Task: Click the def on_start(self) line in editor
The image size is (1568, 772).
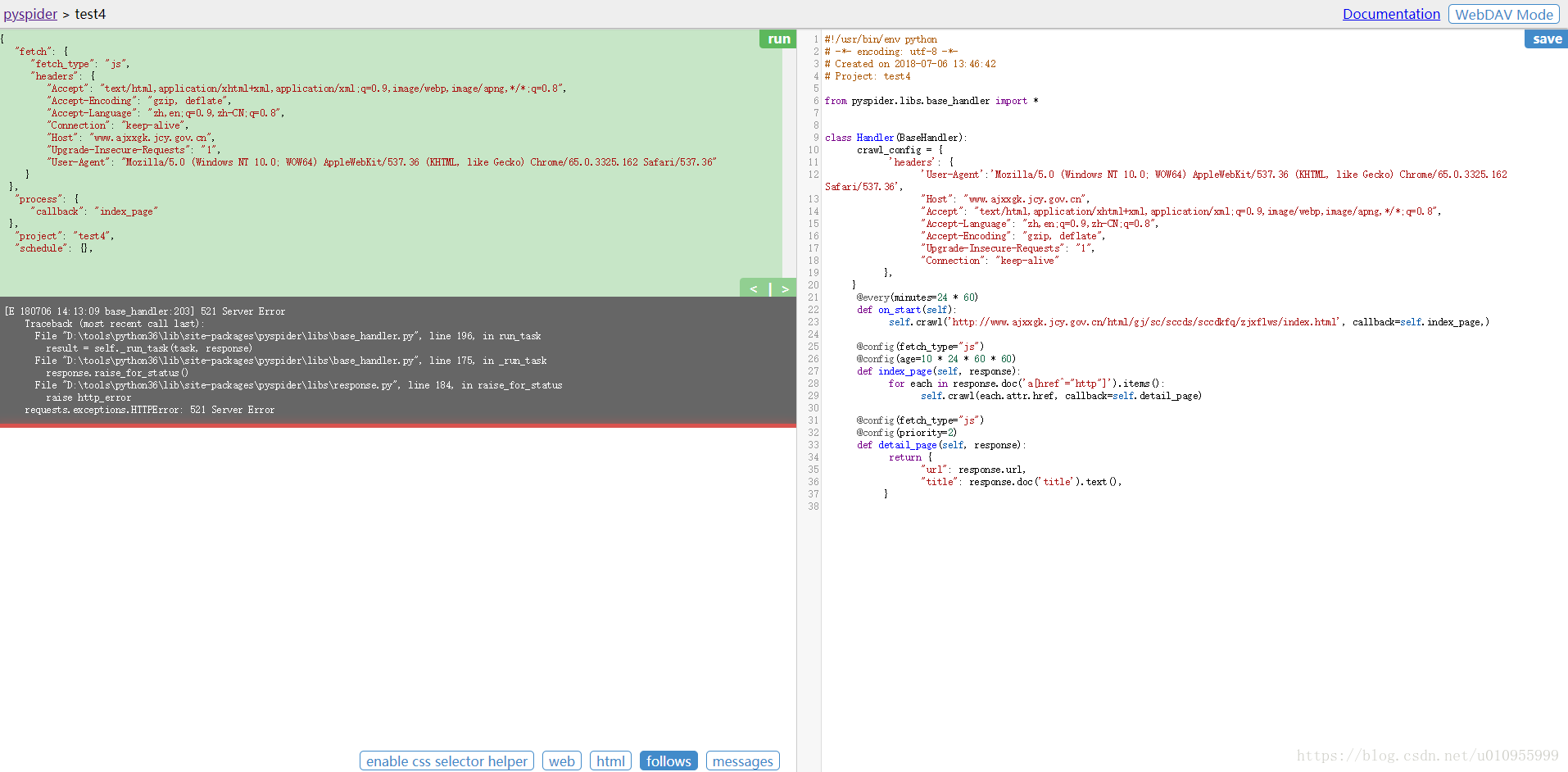Action: point(906,310)
